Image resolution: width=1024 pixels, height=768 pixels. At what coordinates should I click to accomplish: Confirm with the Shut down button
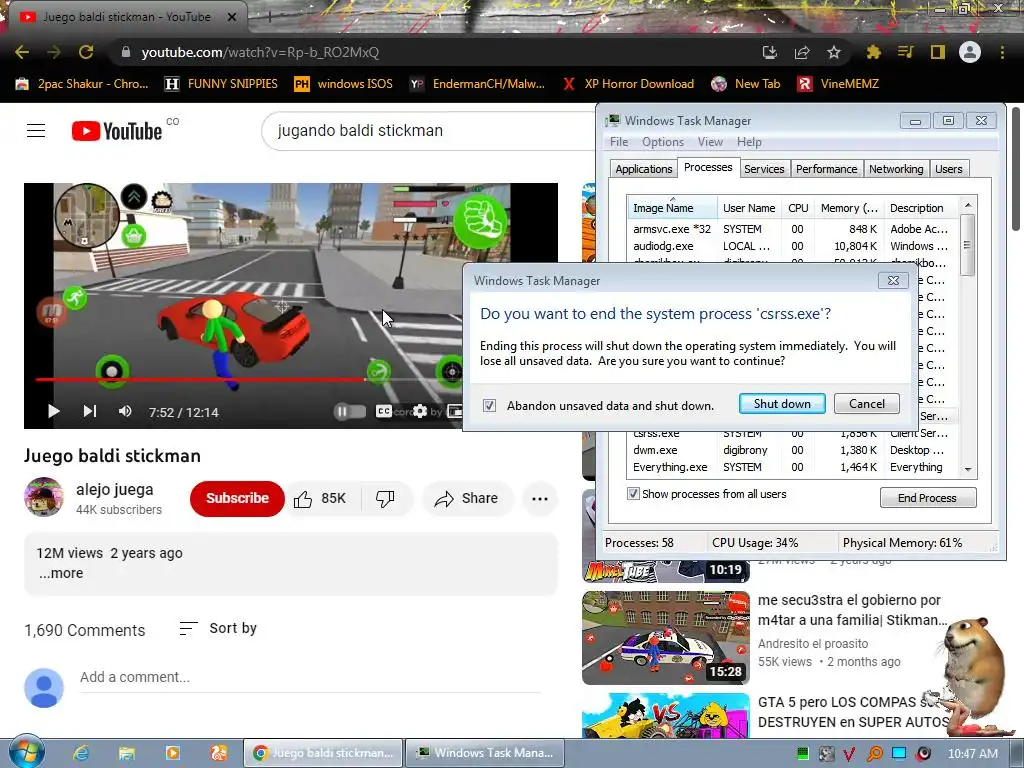782,404
